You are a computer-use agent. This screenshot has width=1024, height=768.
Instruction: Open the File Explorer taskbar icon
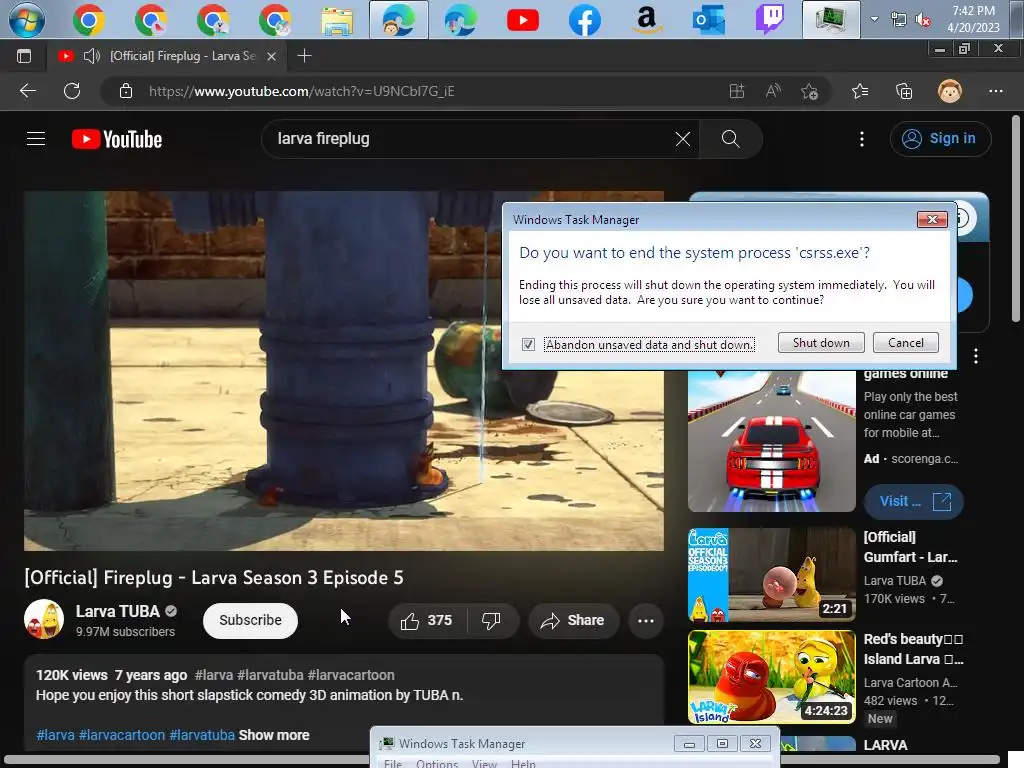pyautogui.click(x=337, y=21)
